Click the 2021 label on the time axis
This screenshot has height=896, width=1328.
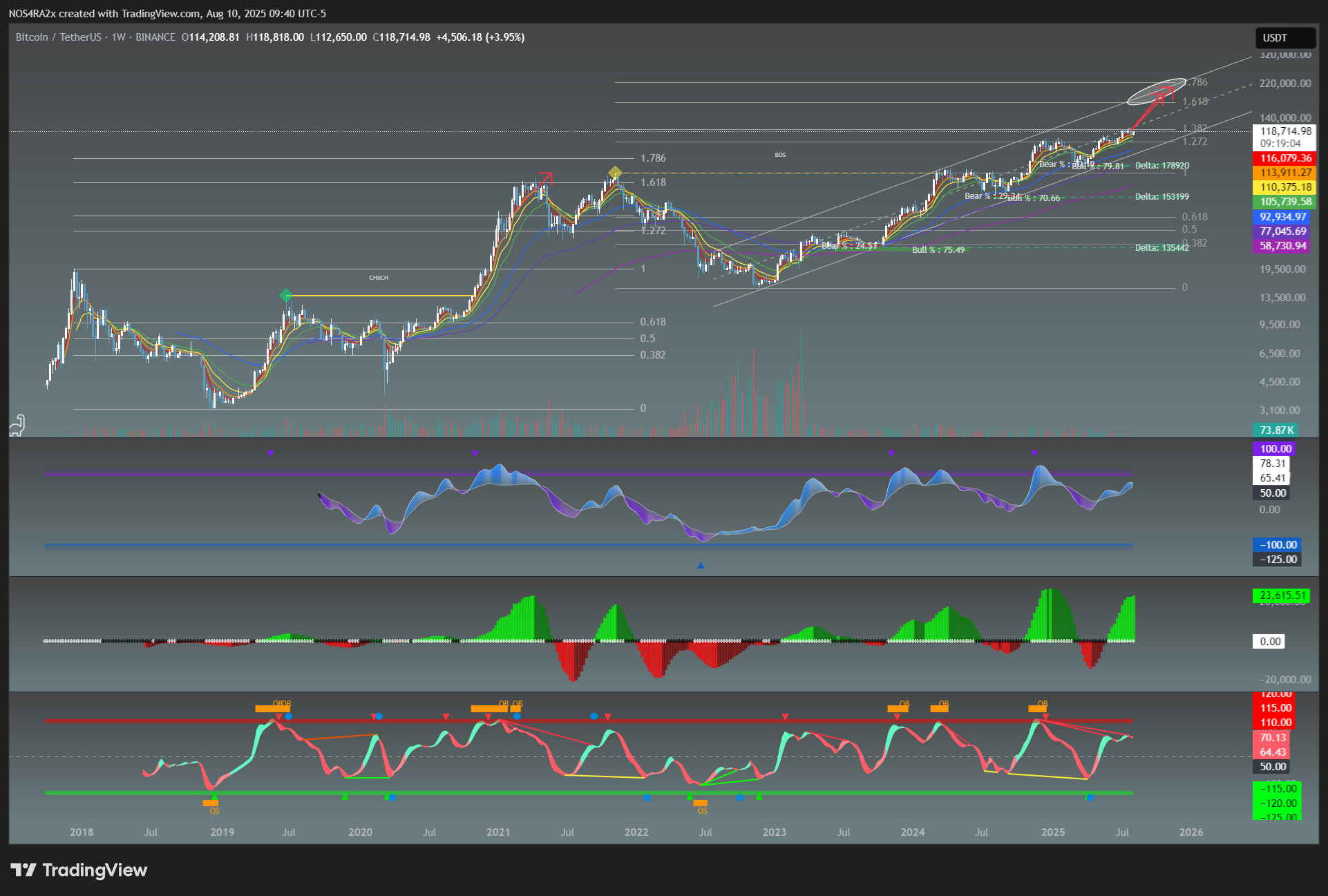click(498, 832)
